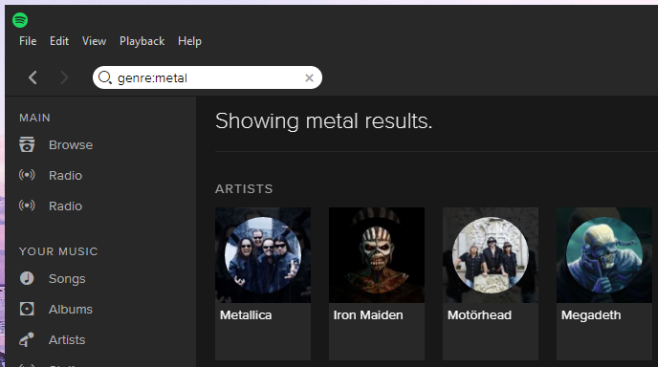The image size is (658, 367).
Task: Open the File menu
Action: click(x=28, y=41)
